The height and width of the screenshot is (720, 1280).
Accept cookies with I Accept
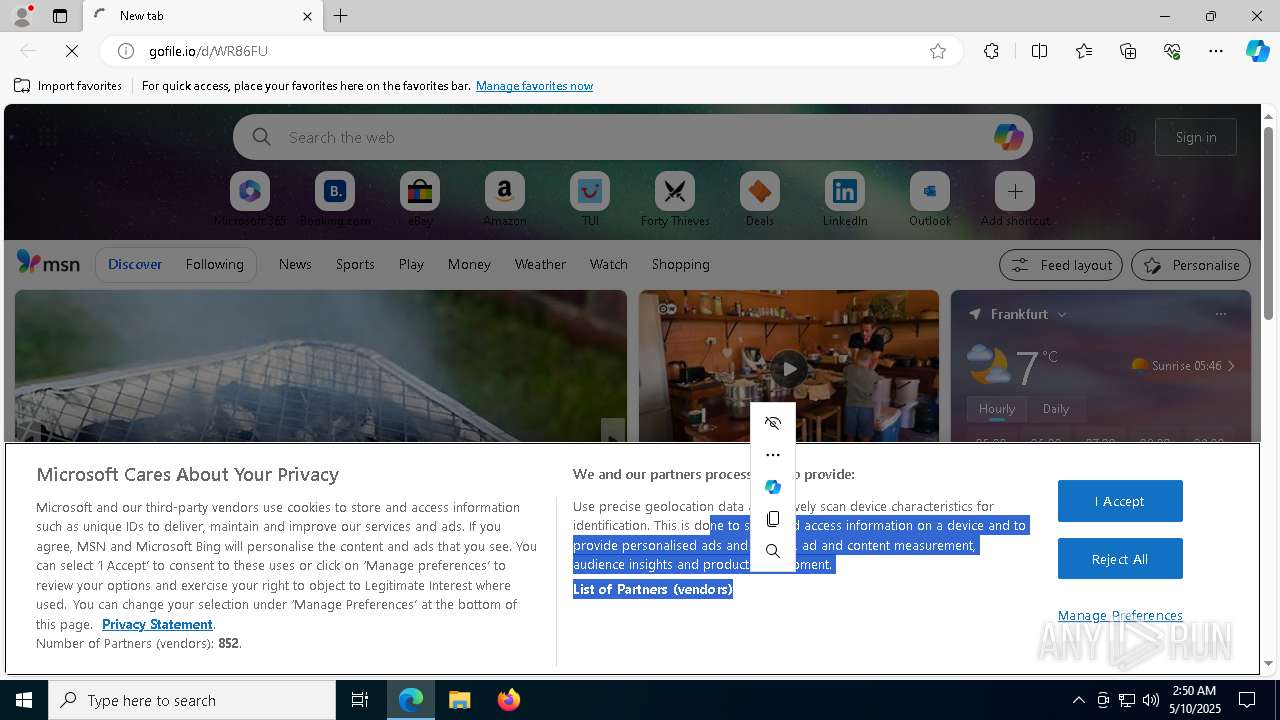1120,501
